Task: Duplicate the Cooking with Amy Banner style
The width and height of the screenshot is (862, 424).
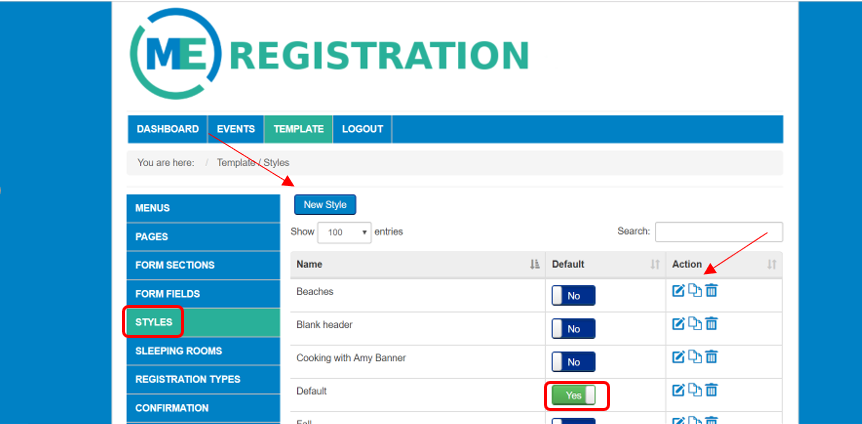Action: click(694, 356)
